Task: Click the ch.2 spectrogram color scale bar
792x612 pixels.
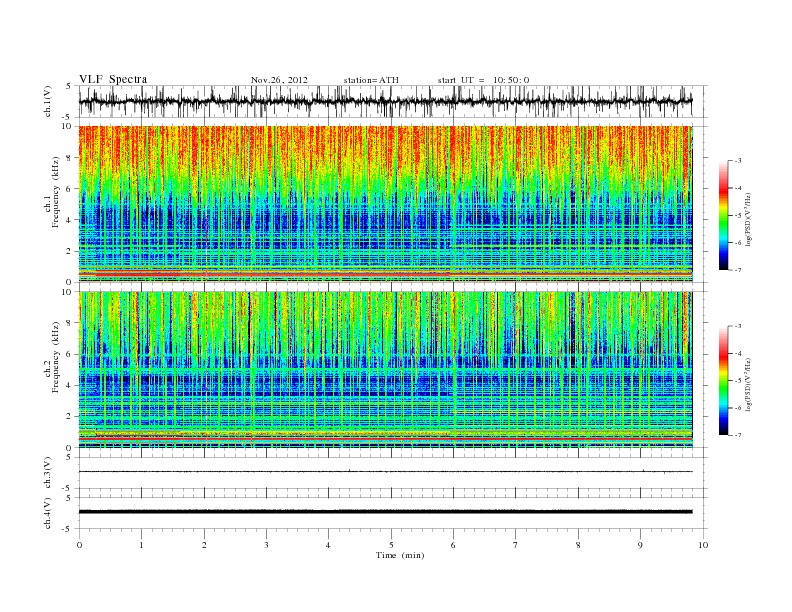Action: tap(723, 380)
